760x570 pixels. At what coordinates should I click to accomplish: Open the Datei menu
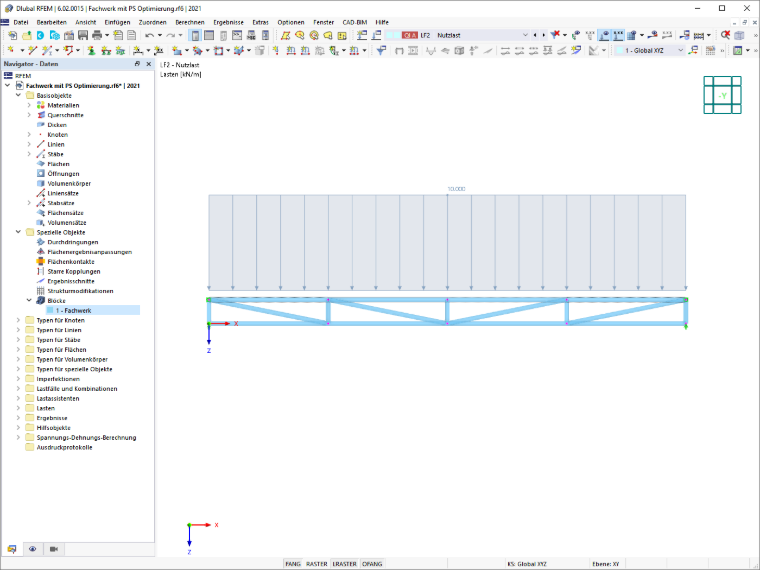click(21, 22)
